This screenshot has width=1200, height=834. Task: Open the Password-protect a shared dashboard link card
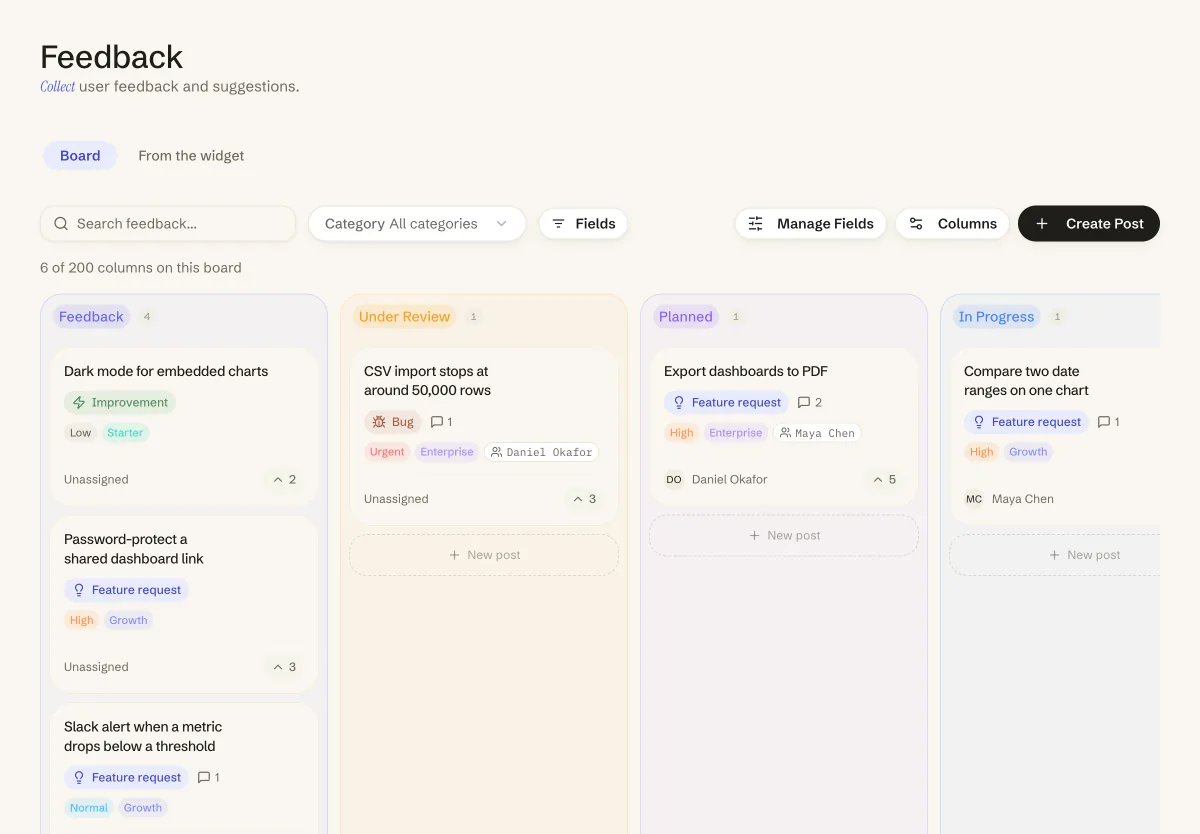(184, 605)
